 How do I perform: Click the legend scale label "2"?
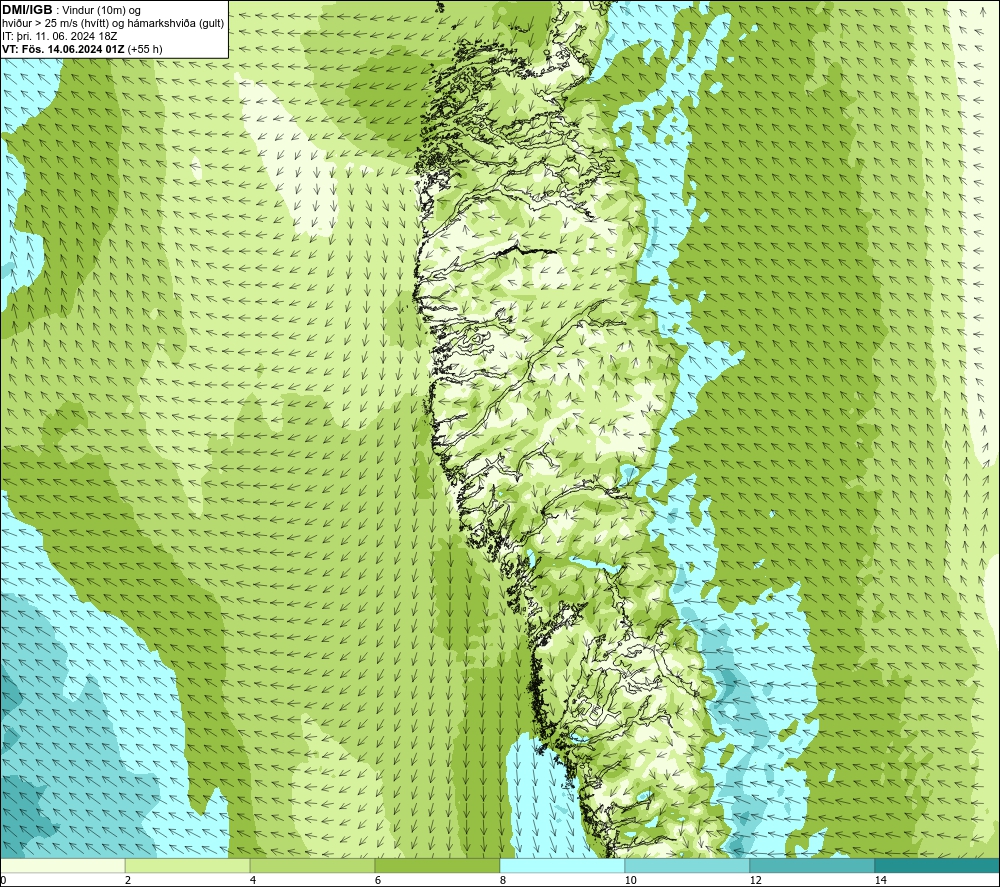(128, 880)
